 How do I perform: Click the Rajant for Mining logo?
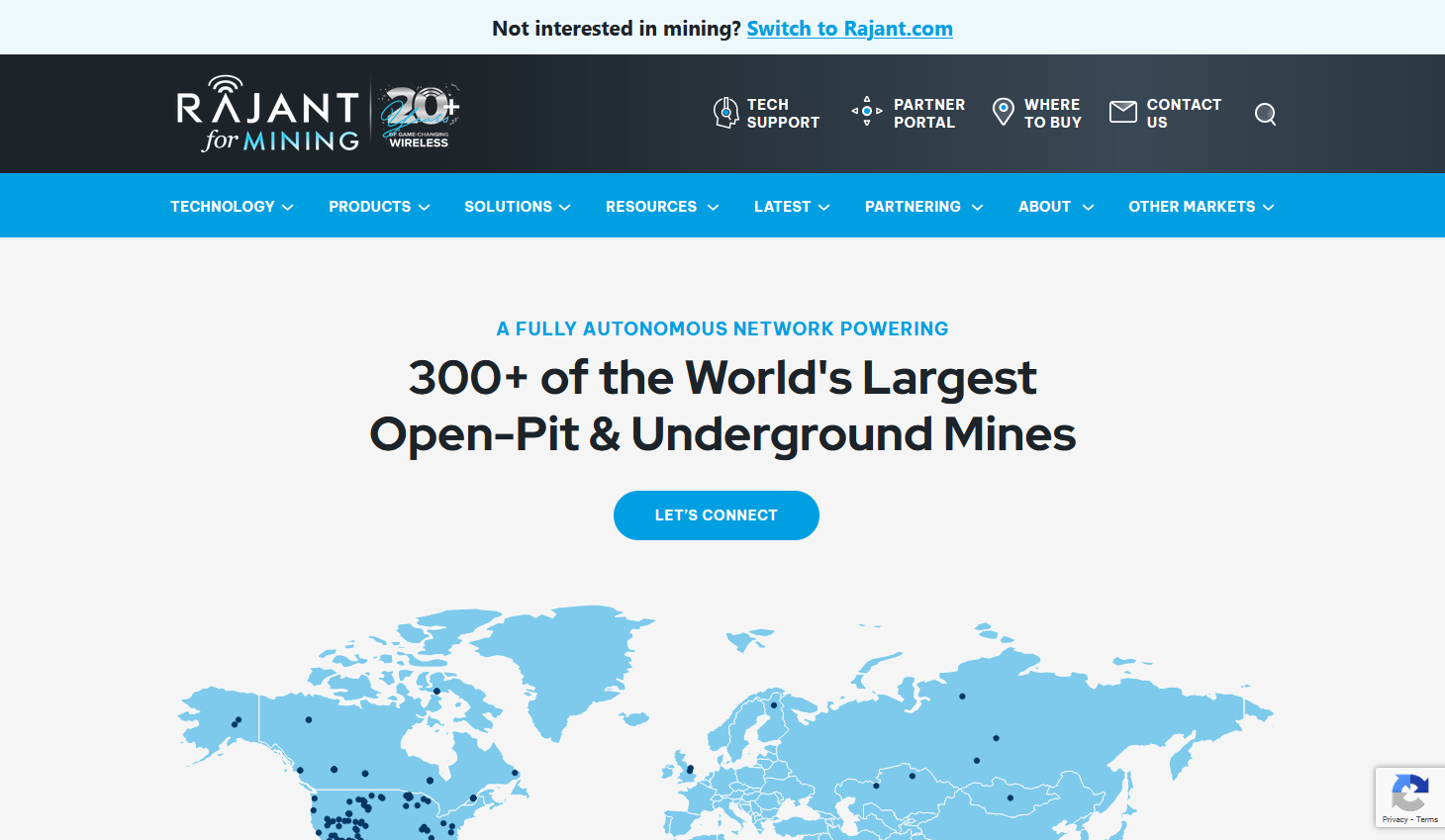(x=268, y=114)
